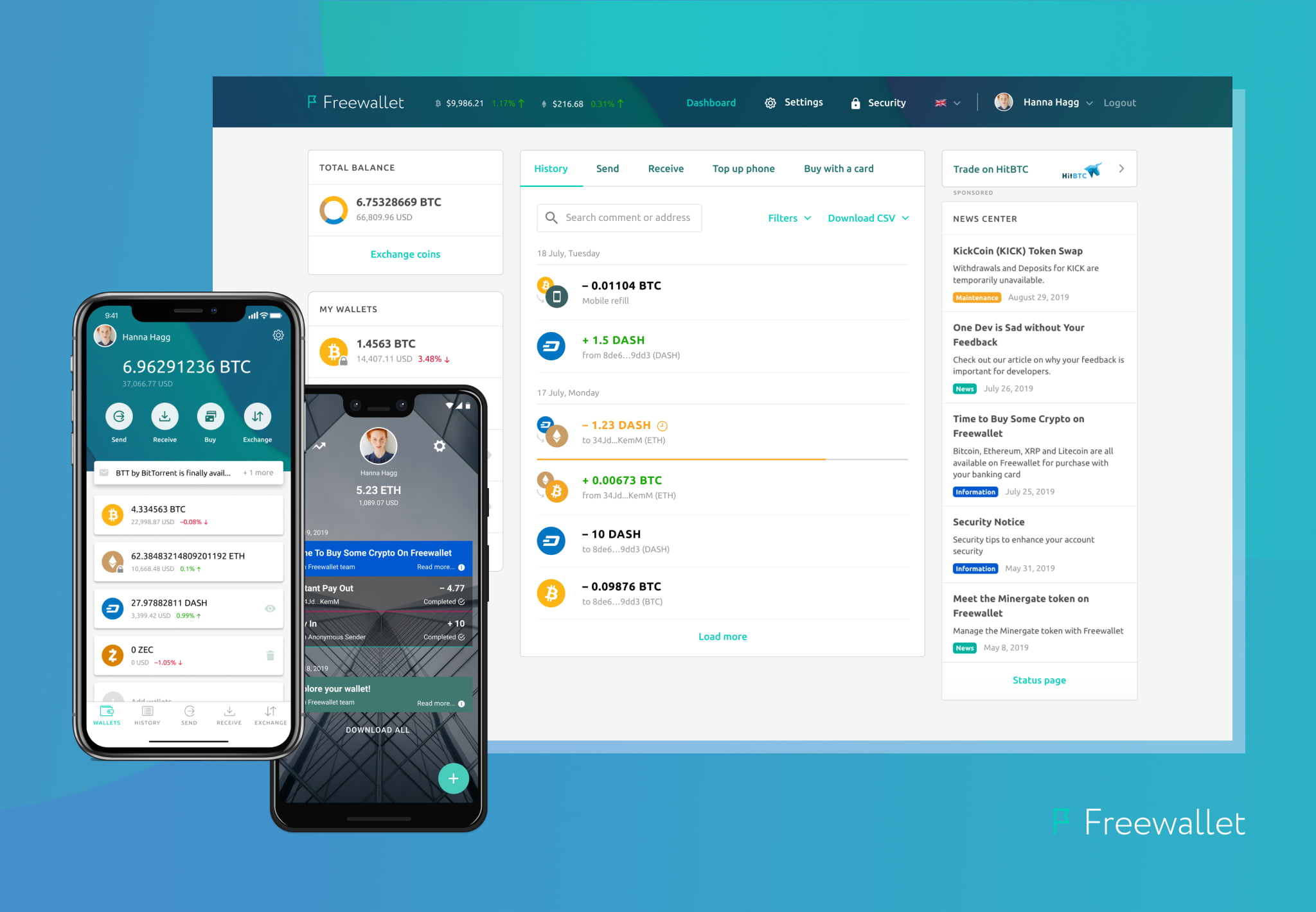1316x912 pixels.
Task: Click the Exchange coins link in Total Balance
Action: [404, 254]
